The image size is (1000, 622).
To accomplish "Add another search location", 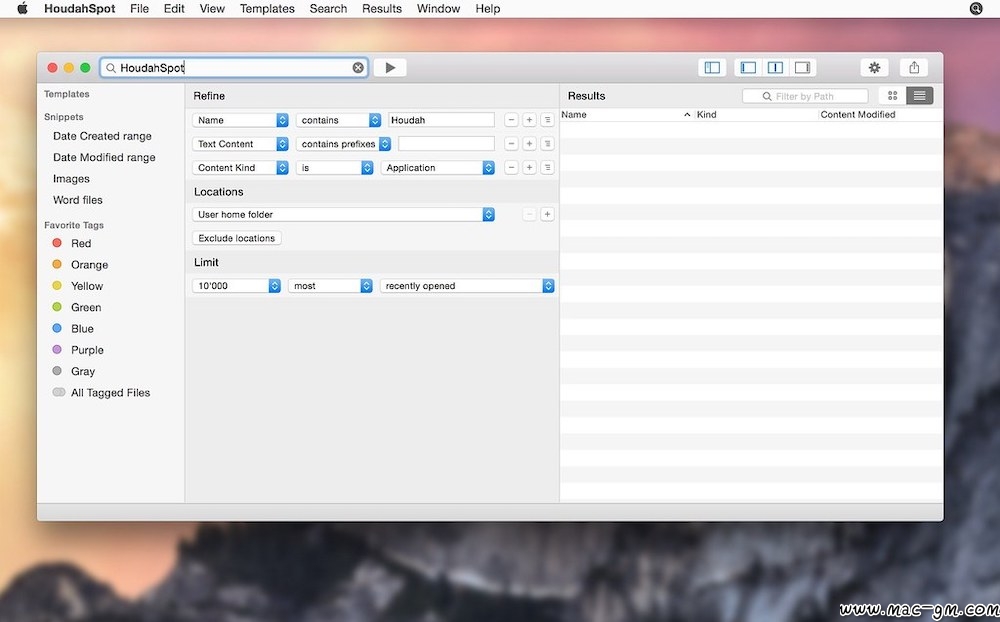I will 547,214.
